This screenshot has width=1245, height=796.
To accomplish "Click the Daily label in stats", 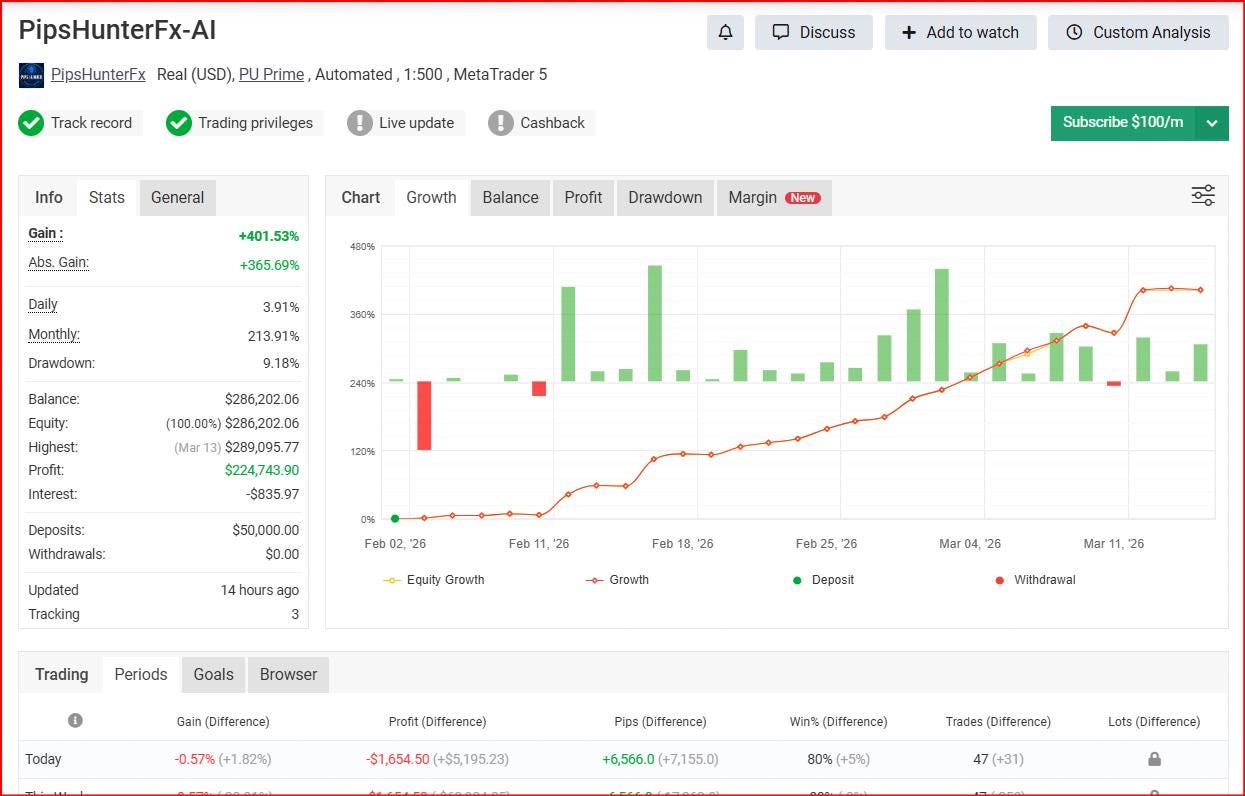I will (x=43, y=304).
